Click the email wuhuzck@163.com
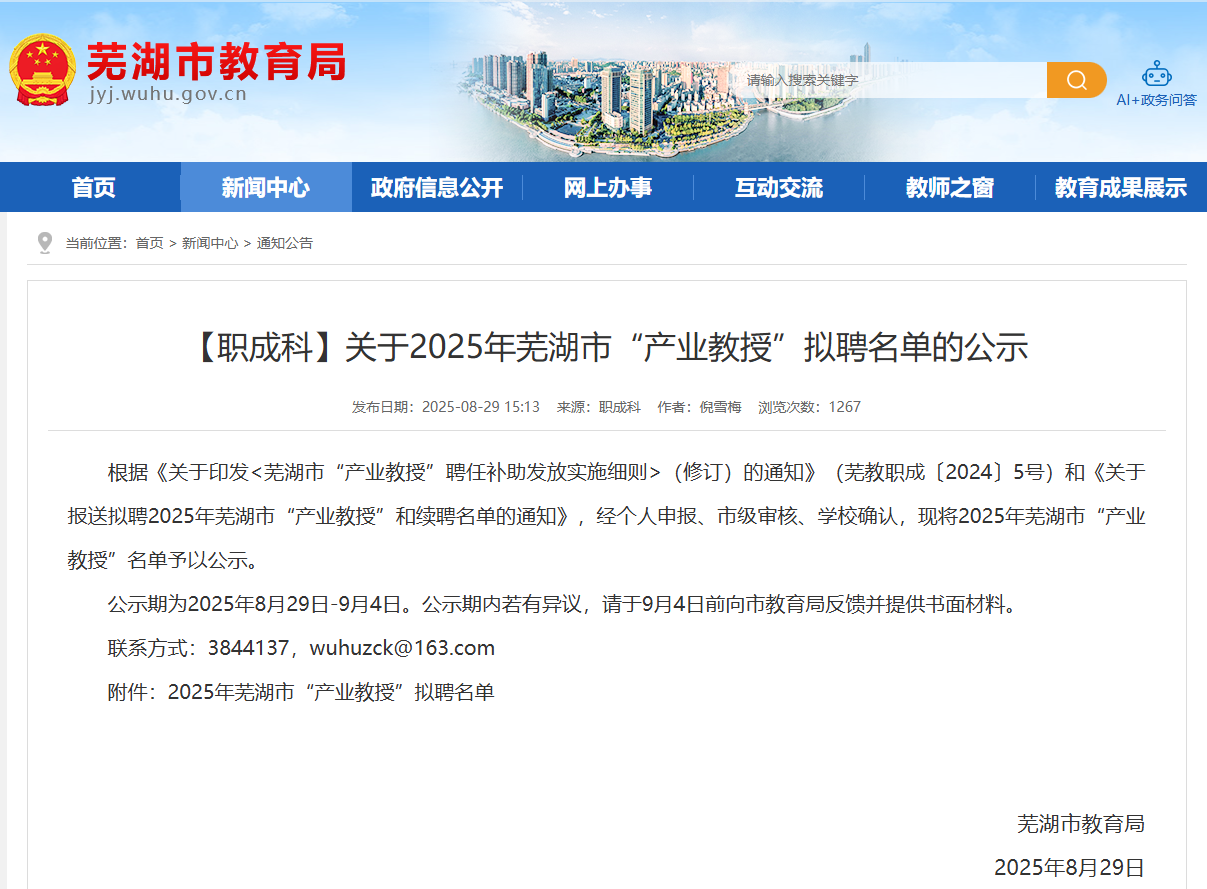Viewport: 1207px width, 889px height. coord(402,648)
